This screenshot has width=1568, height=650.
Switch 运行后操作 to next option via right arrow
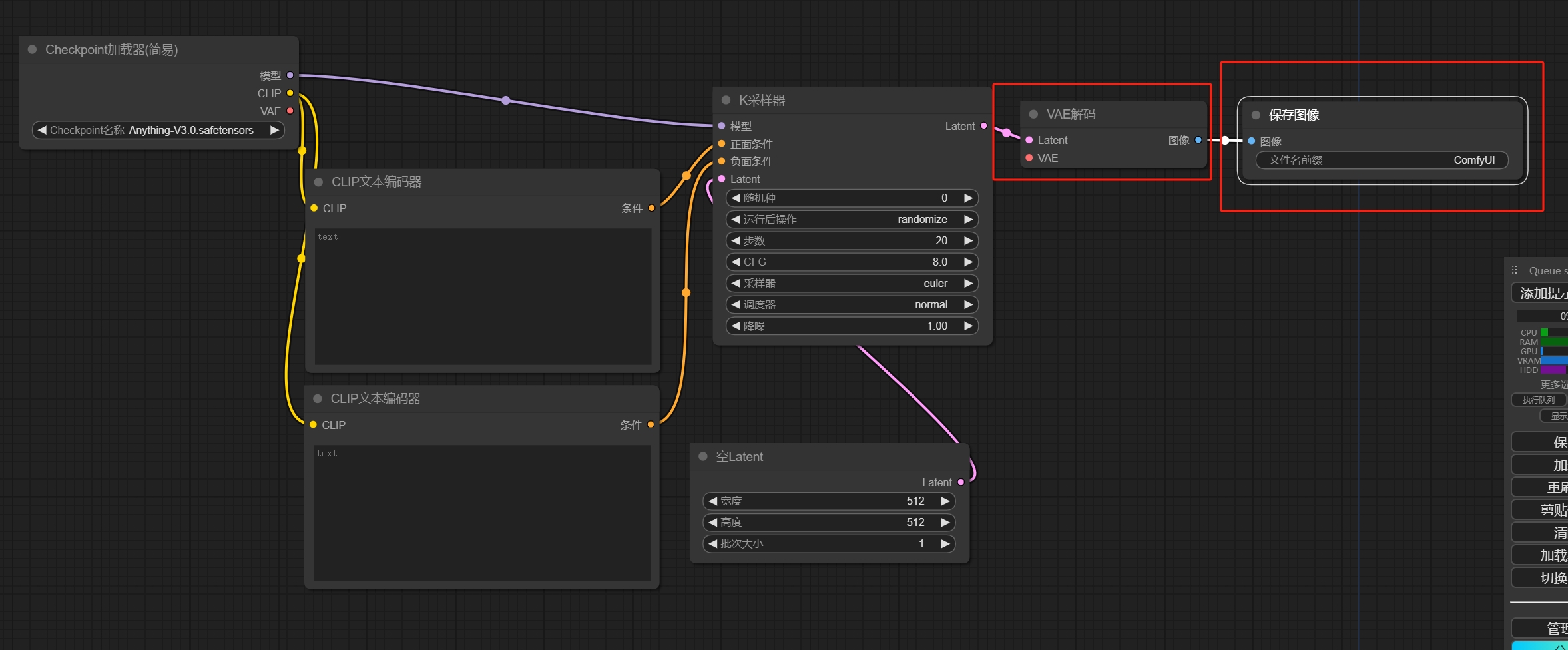pyautogui.click(x=968, y=219)
